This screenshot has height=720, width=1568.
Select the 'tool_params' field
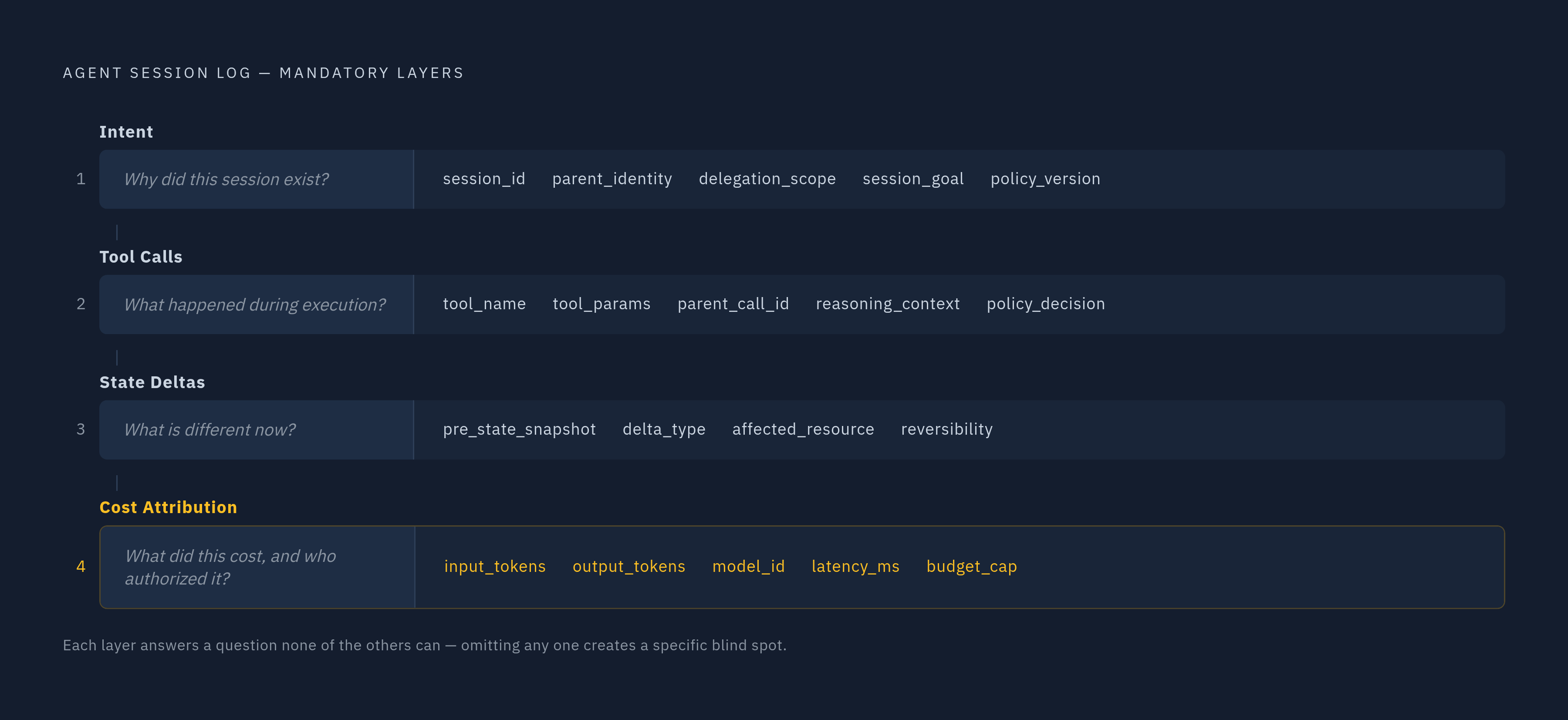click(602, 304)
